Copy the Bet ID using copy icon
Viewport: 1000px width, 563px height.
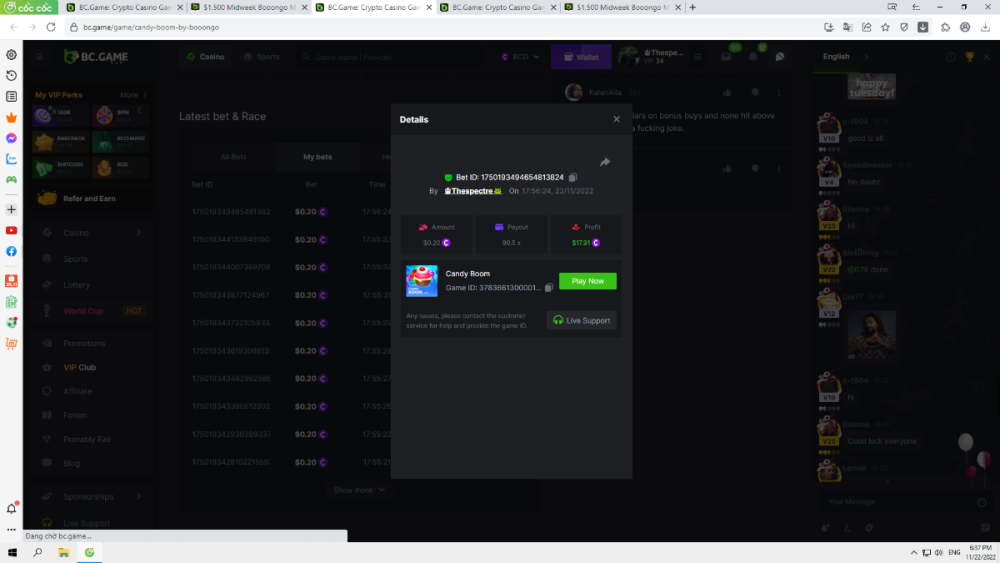[x=573, y=177]
